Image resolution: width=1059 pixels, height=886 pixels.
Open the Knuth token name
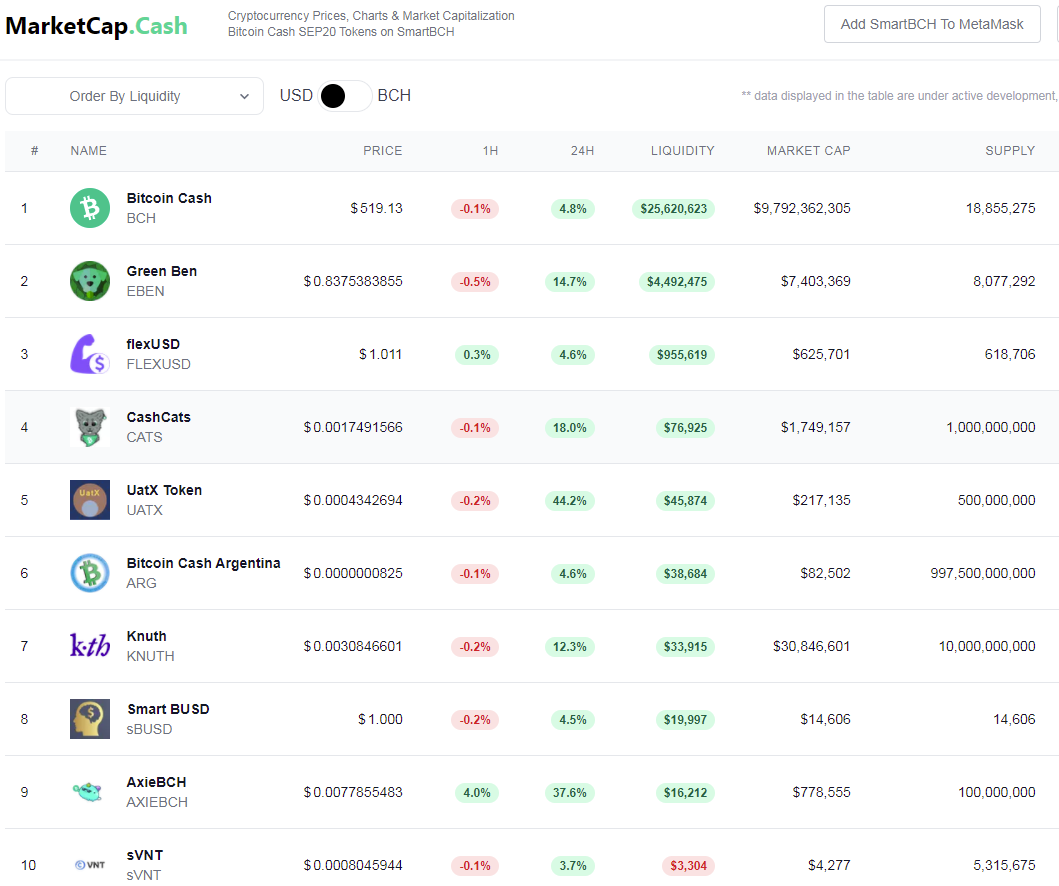147,635
